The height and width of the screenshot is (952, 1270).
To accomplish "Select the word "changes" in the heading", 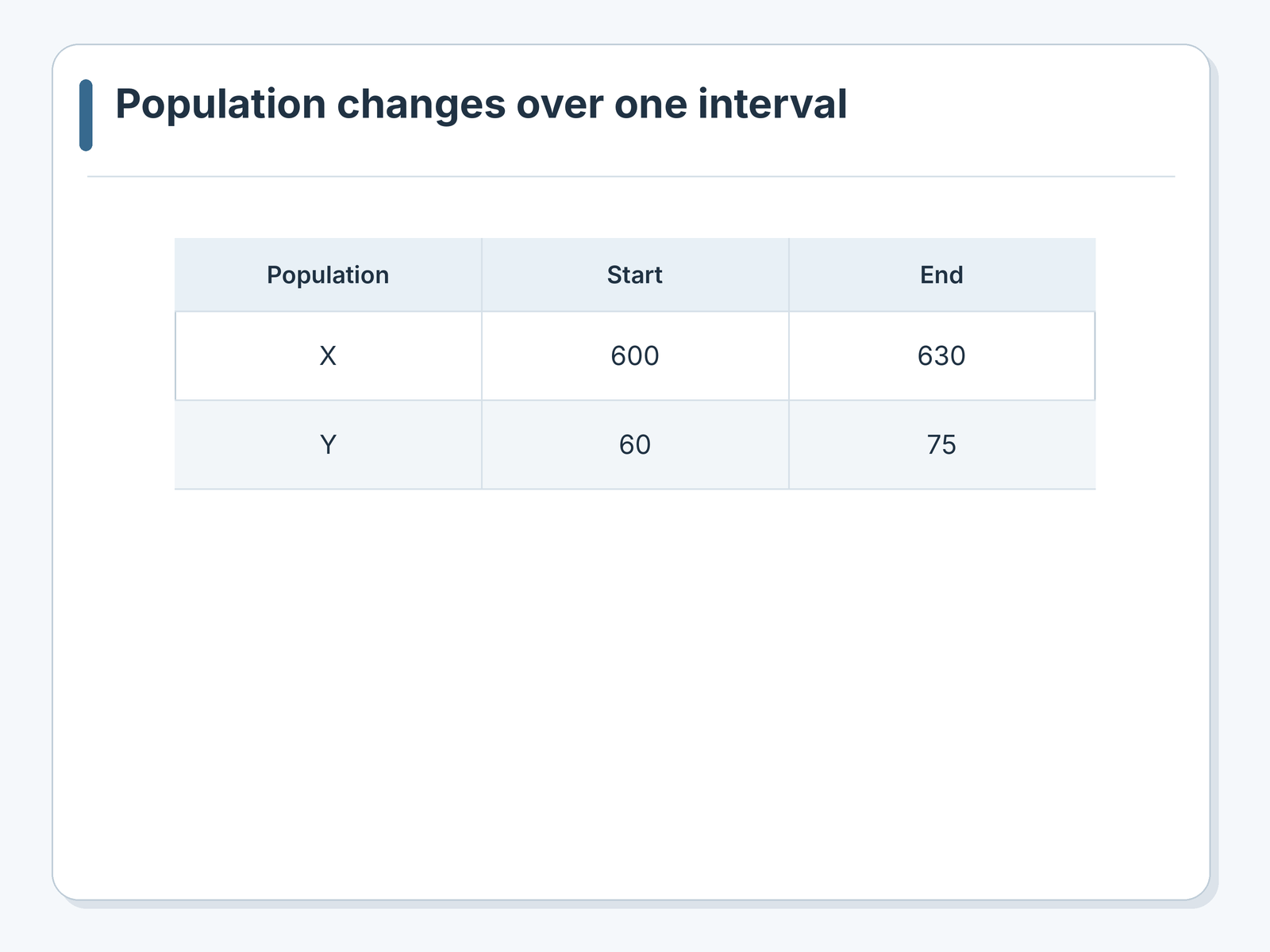I will pyautogui.click(x=421, y=105).
